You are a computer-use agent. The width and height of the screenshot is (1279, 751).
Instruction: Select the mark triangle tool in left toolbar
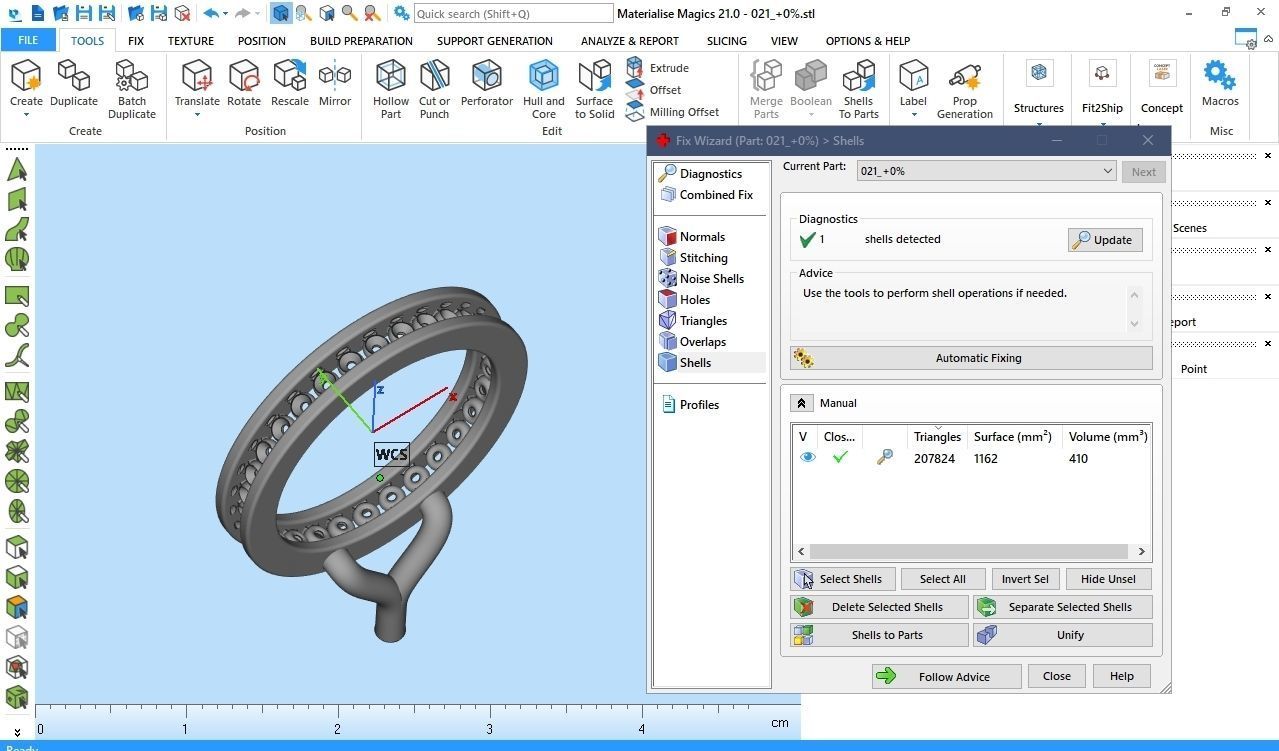[17, 169]
